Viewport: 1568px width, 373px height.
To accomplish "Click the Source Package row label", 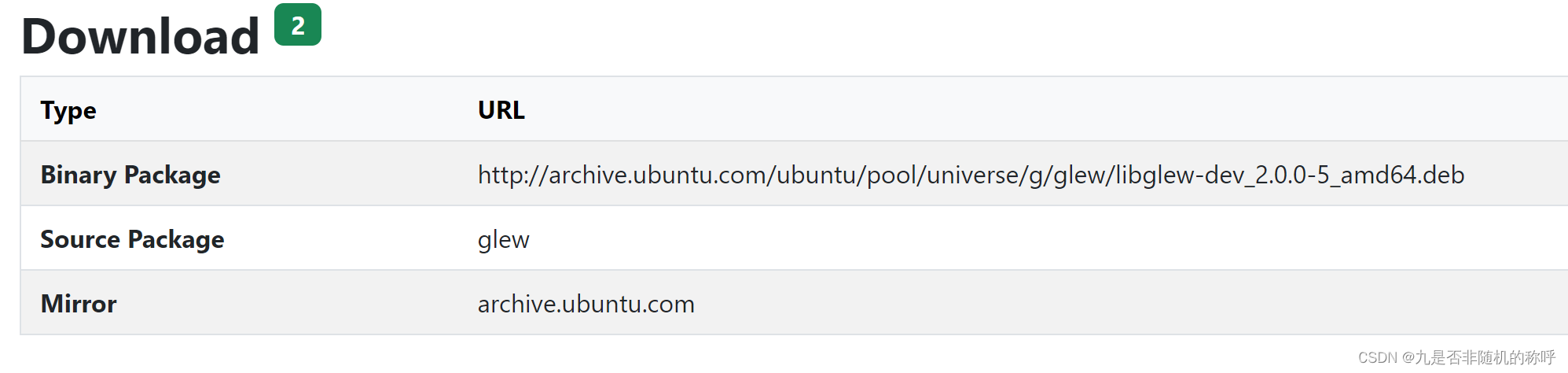I will tap(132, 239).
